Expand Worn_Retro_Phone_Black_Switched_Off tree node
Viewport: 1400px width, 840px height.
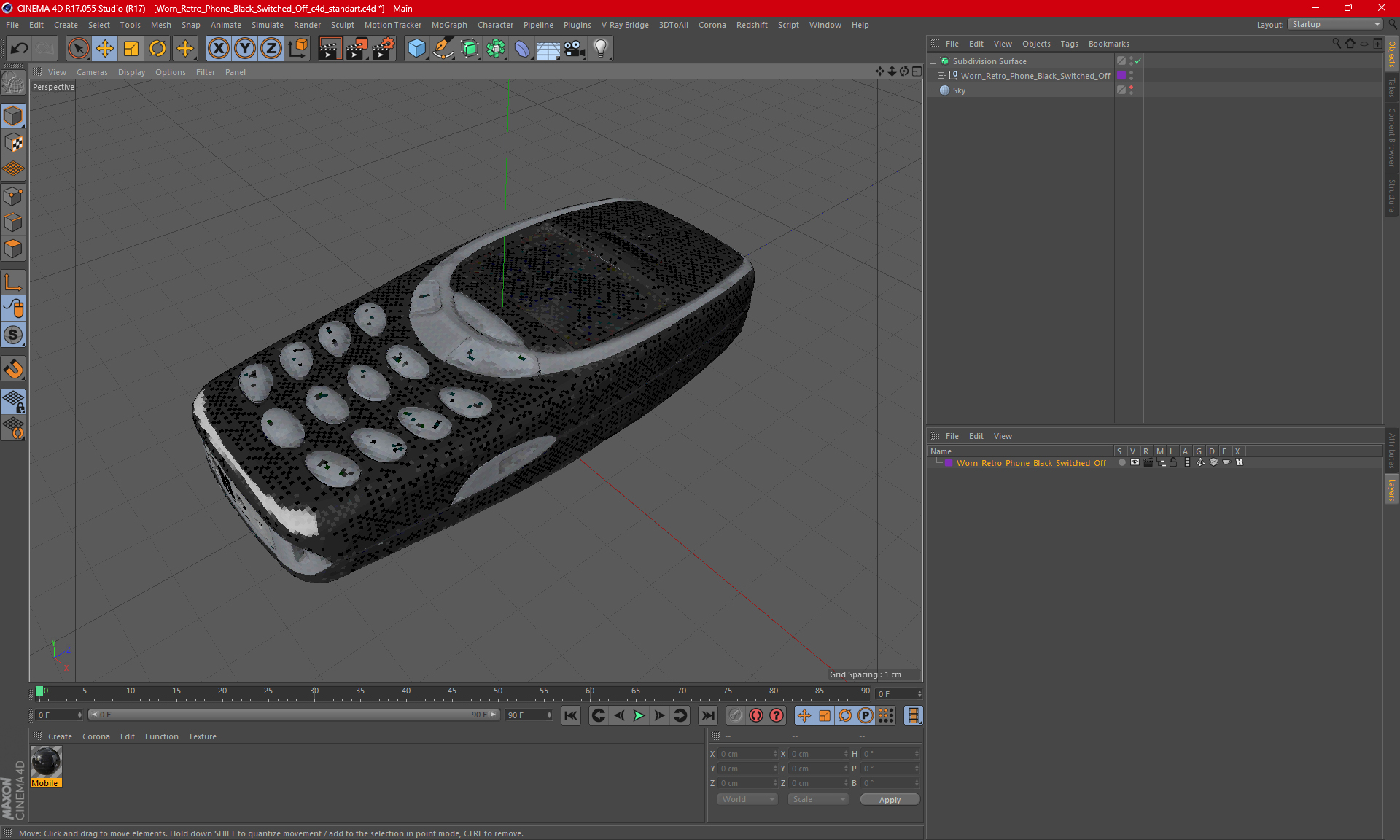pos(941,75)
